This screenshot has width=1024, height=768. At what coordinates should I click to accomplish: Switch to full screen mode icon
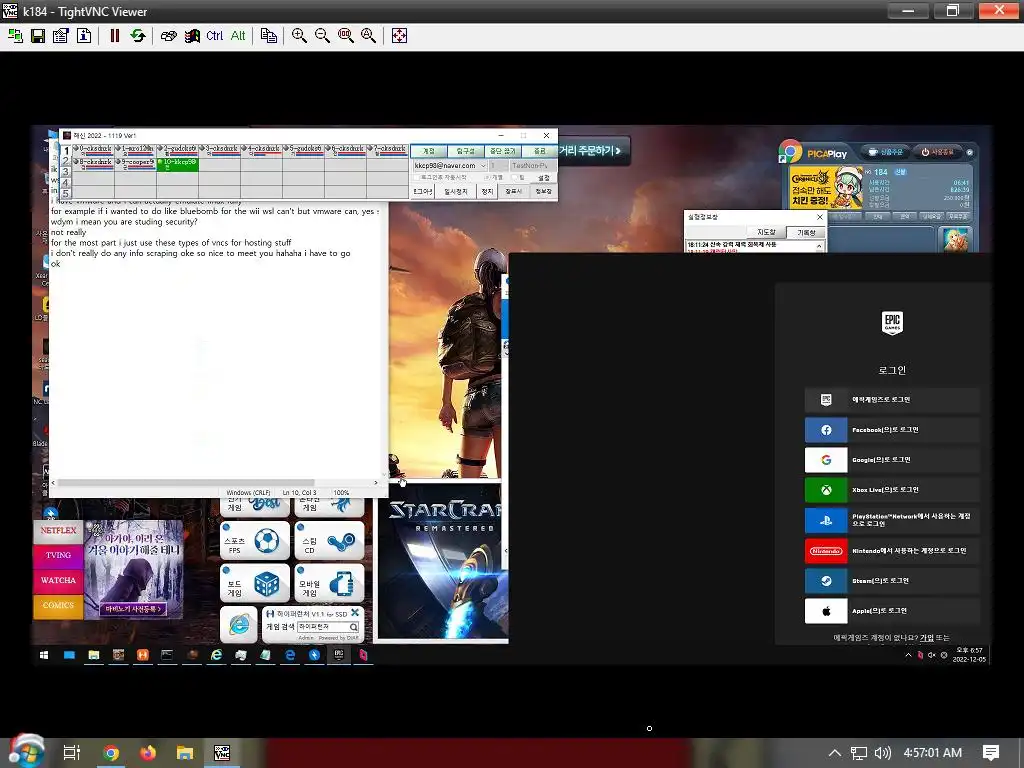[399, 36]
